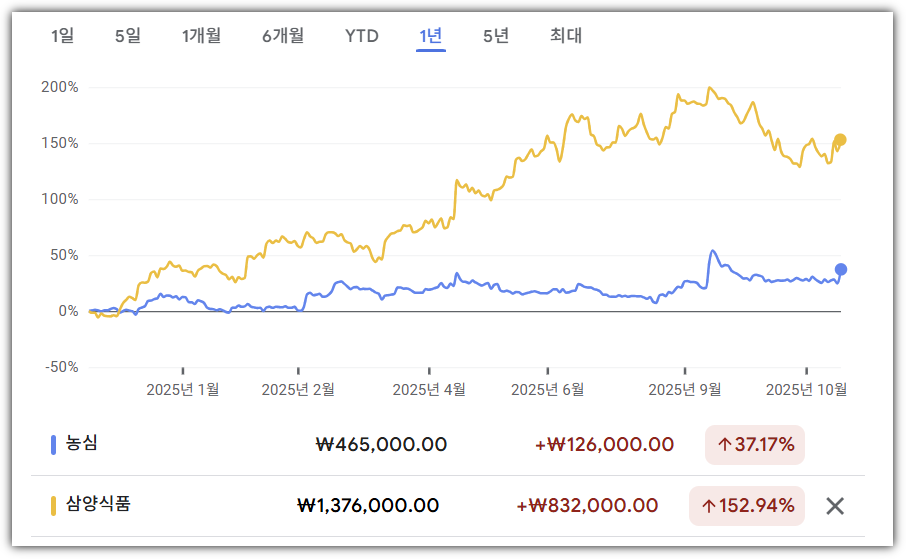Select the active 1년 tab
Viewport: 906px width, 559px height.
click(x=430, y=36)
